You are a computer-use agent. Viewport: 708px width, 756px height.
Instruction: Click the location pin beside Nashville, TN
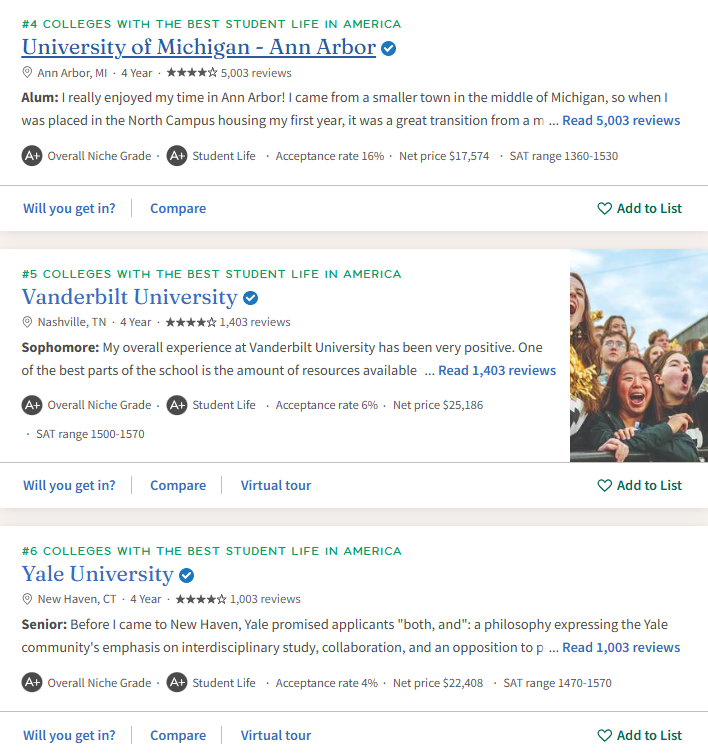pos(27,322)
